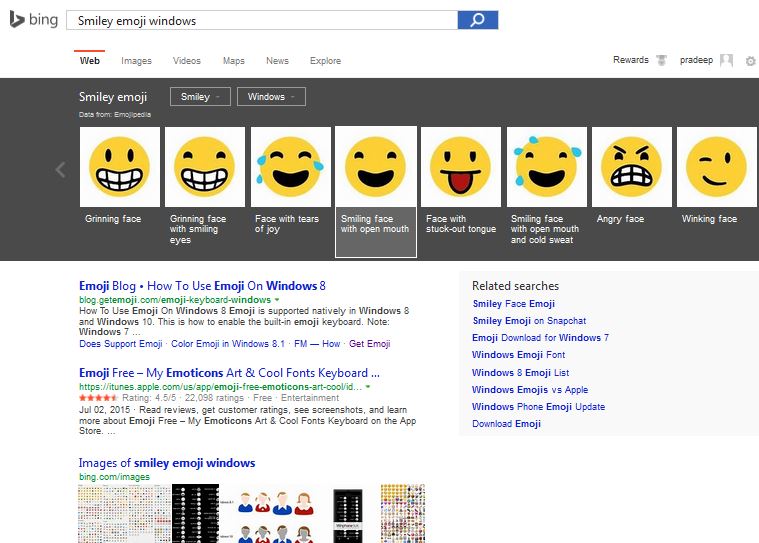The height and width of the screenshot is (543, 759).
Task: Switch to the Videos tab
Action: [186, 61]
